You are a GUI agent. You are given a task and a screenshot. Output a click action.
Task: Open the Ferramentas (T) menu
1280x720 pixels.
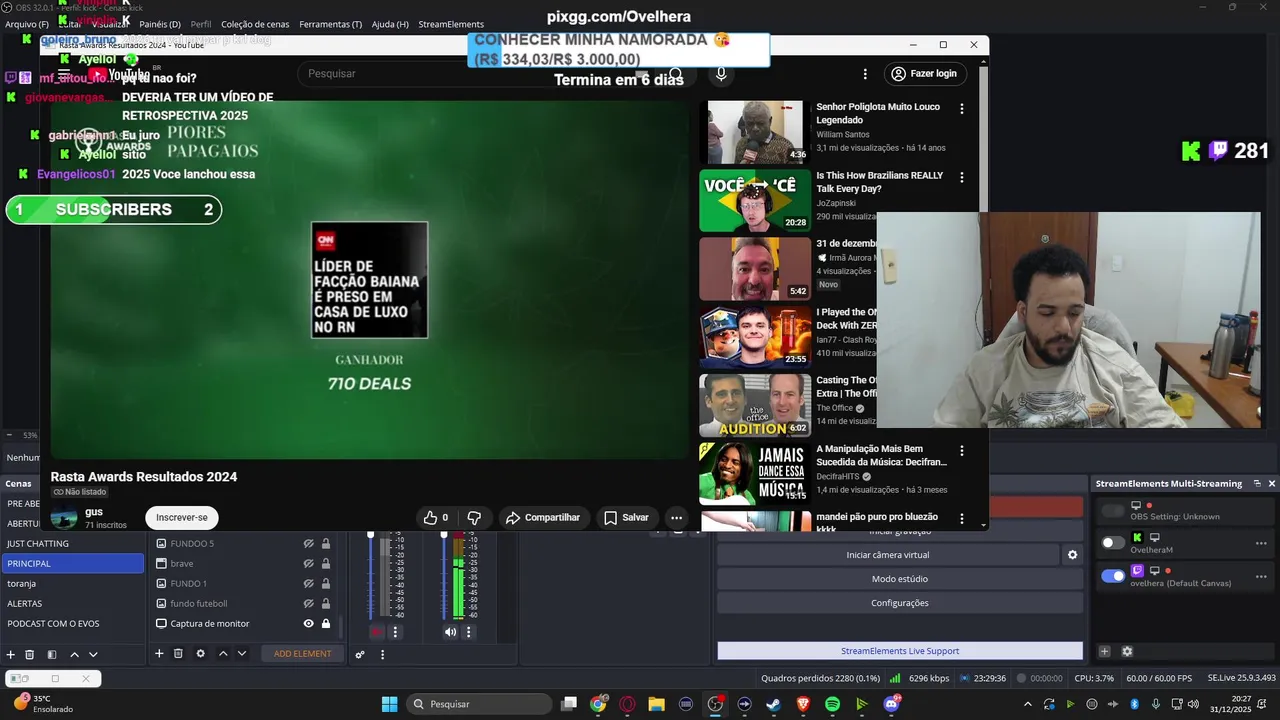click(x=331, y=24)
